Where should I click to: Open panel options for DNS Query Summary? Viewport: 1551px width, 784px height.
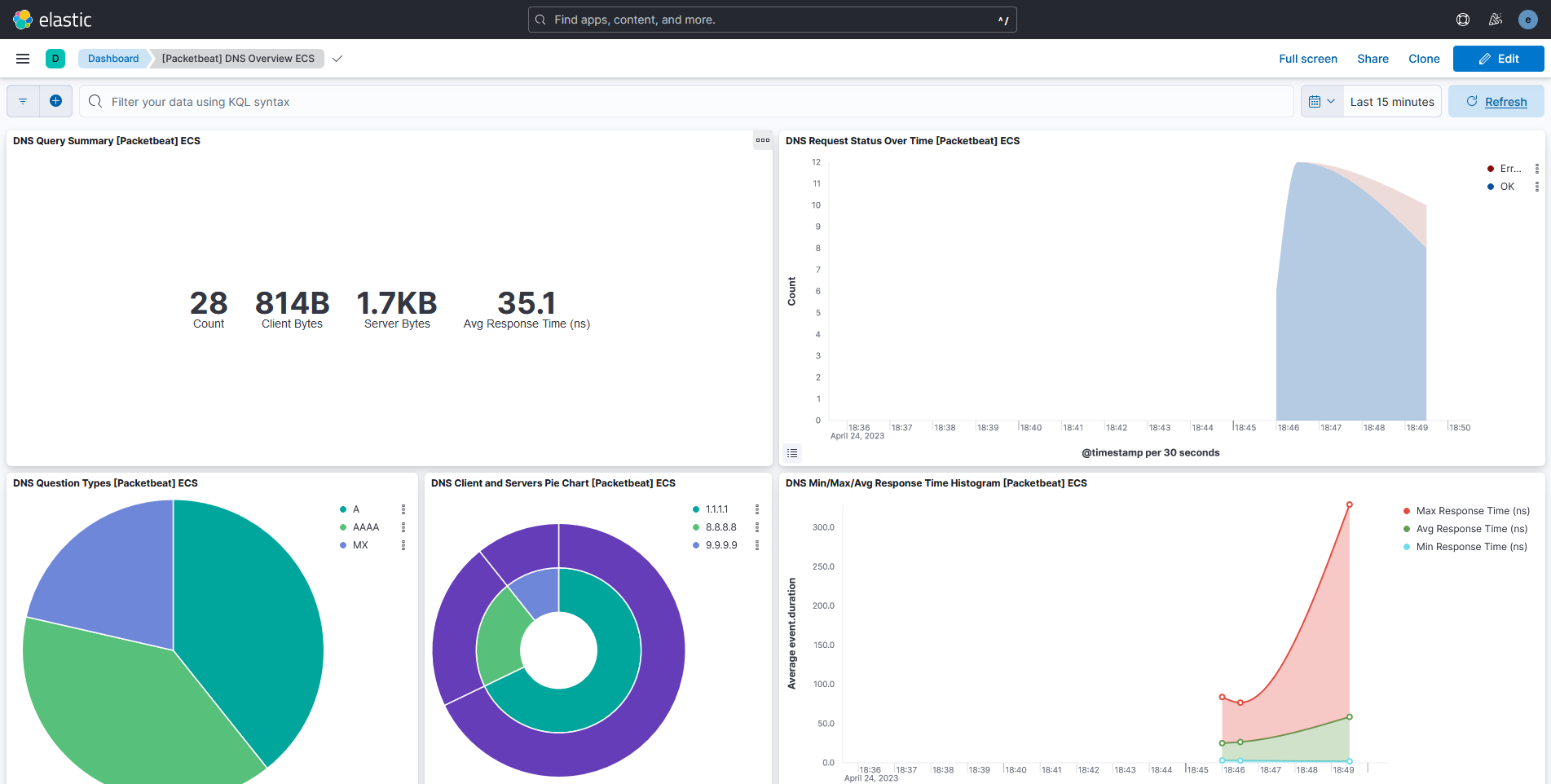pyautogui.click(x=763, y=140)
